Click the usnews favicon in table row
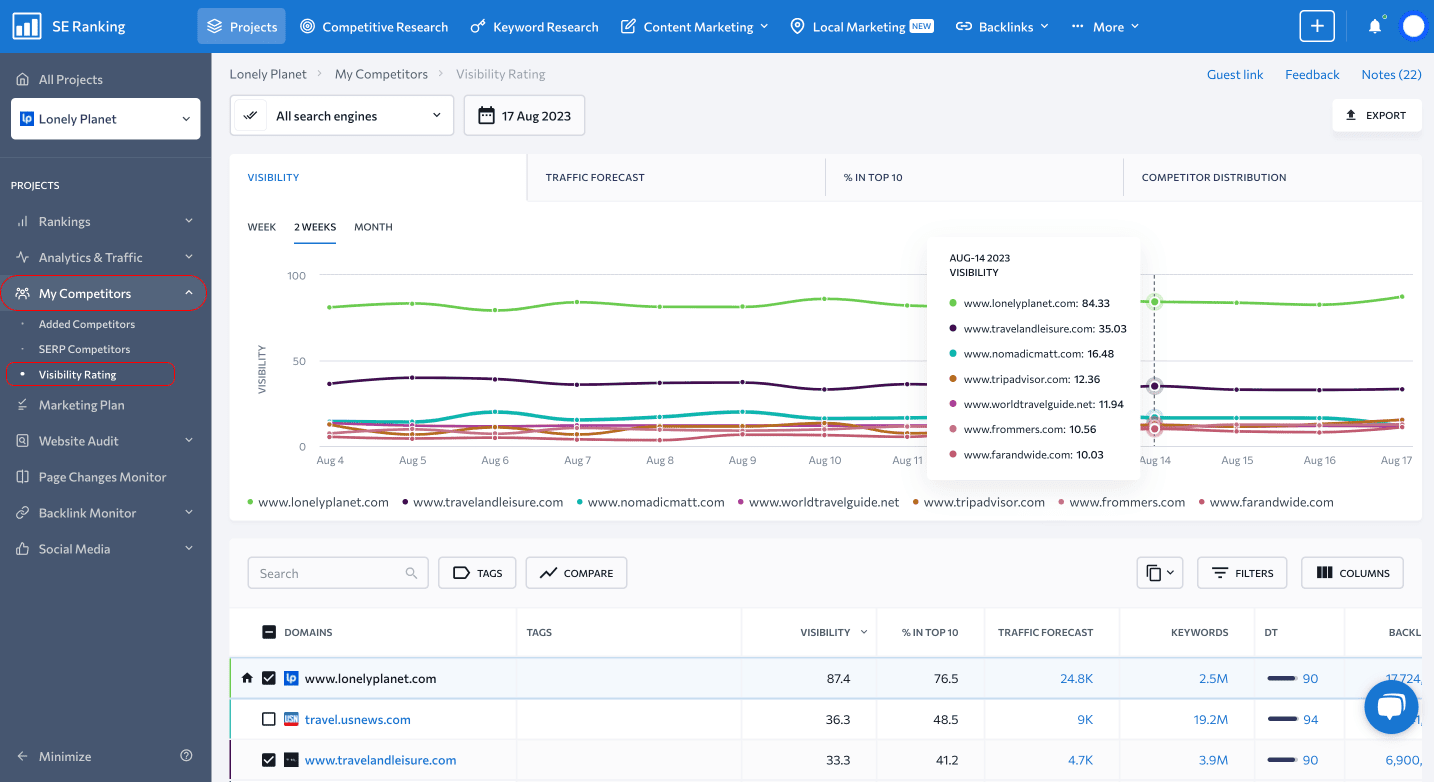The image size is (1434, 782). (x=292, y=719)
